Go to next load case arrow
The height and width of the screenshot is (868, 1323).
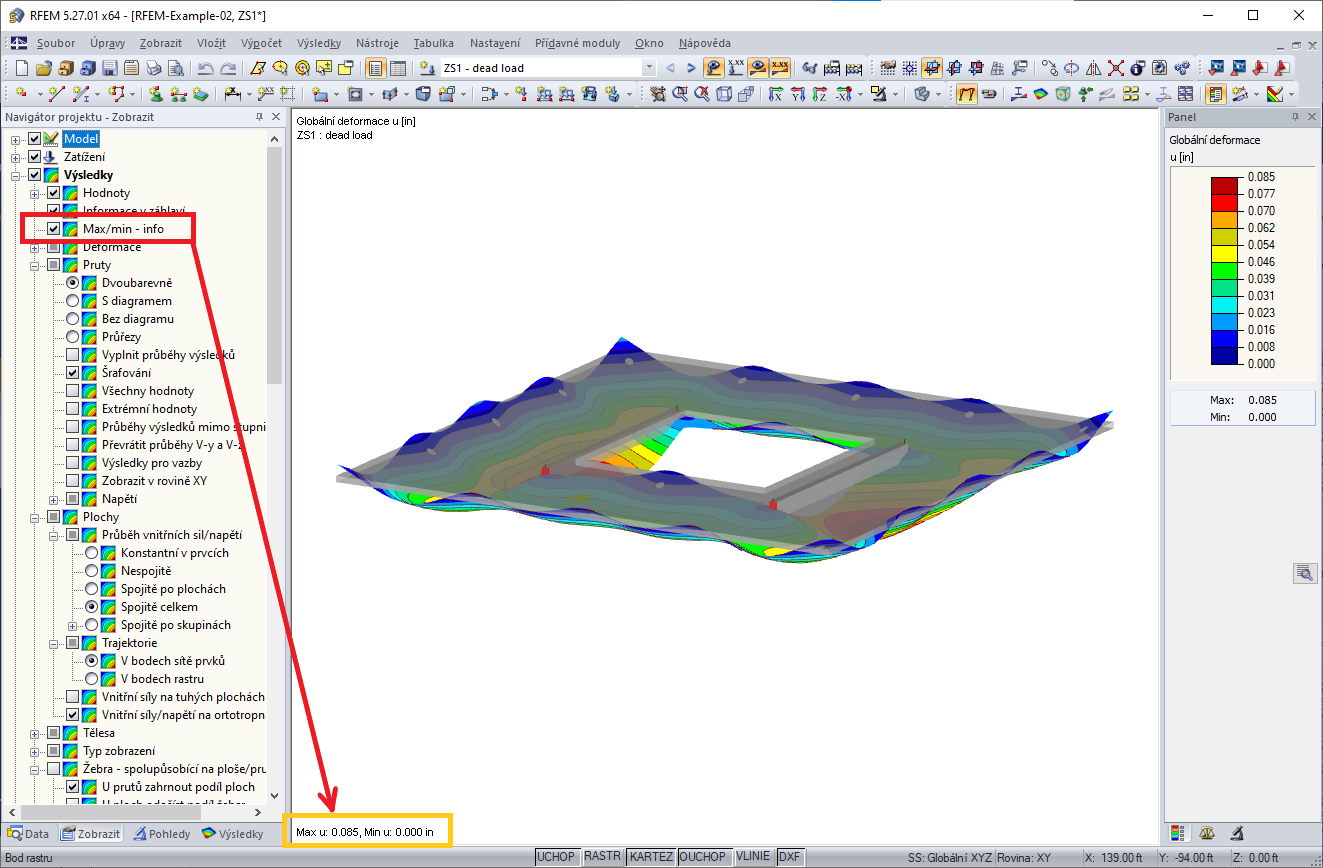click(691, 68)
